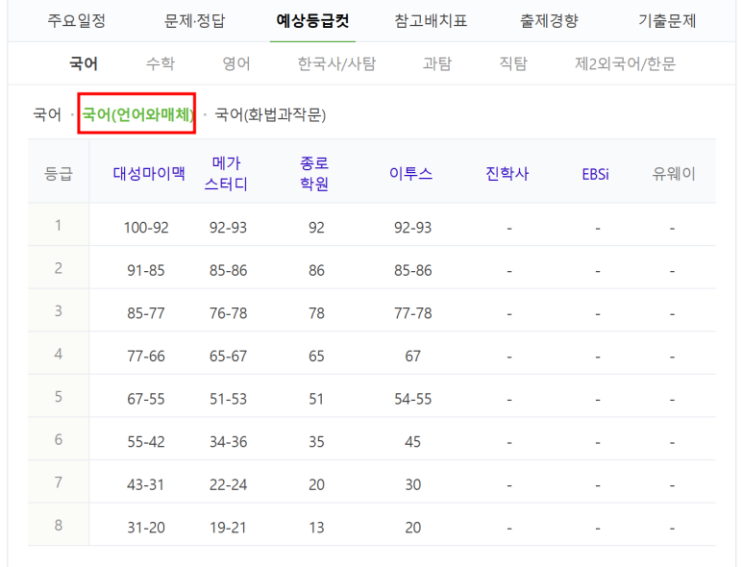This screenshot has width=743, height=567.
Task: Click the 30 cell under 이투스
Action: tap(413, 485)
